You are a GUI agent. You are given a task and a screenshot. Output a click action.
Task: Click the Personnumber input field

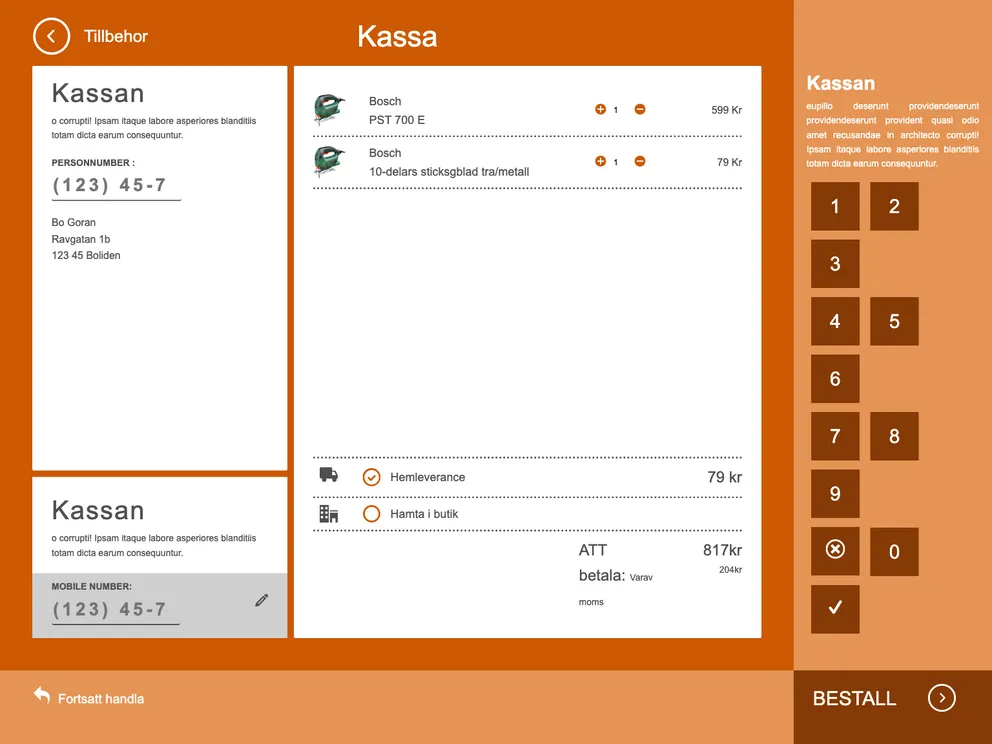pos(115,186)
